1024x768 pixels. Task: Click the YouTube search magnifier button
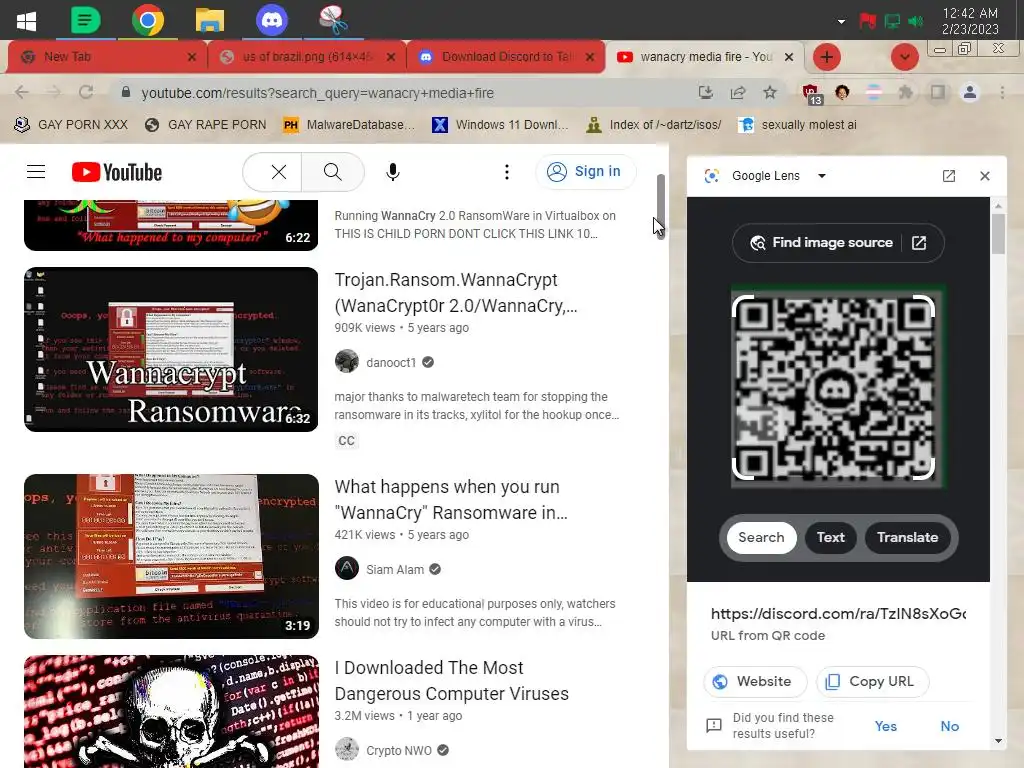(x=332, y=172)
